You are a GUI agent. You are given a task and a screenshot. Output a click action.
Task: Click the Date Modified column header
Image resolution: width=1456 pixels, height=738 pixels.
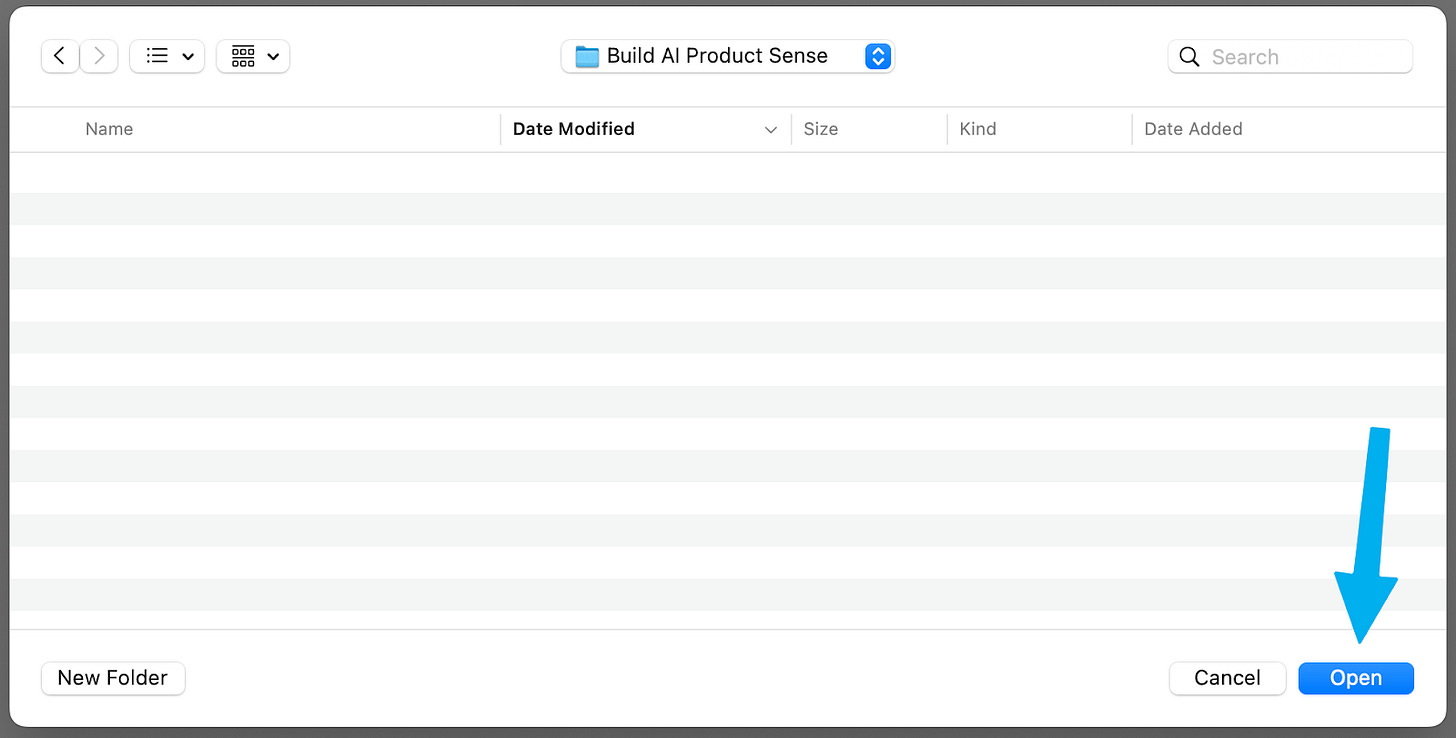coord(573,129)
